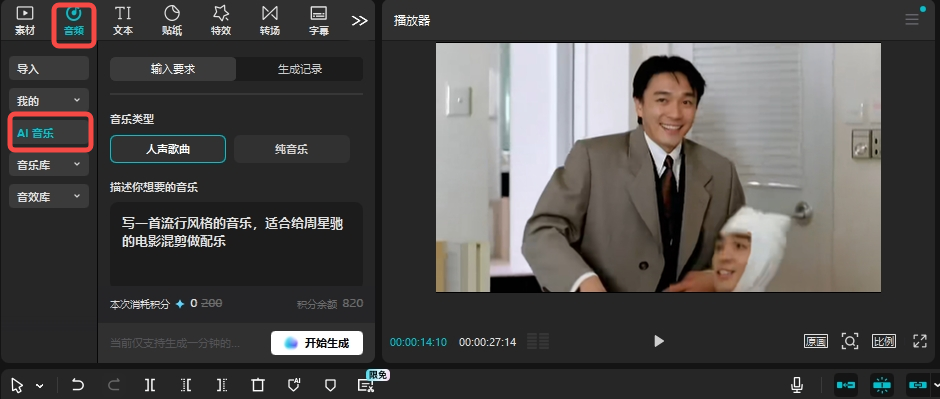Click the AI marker shield icon
Viewport: 940px width, 399px height.
[x=294, y=385]
